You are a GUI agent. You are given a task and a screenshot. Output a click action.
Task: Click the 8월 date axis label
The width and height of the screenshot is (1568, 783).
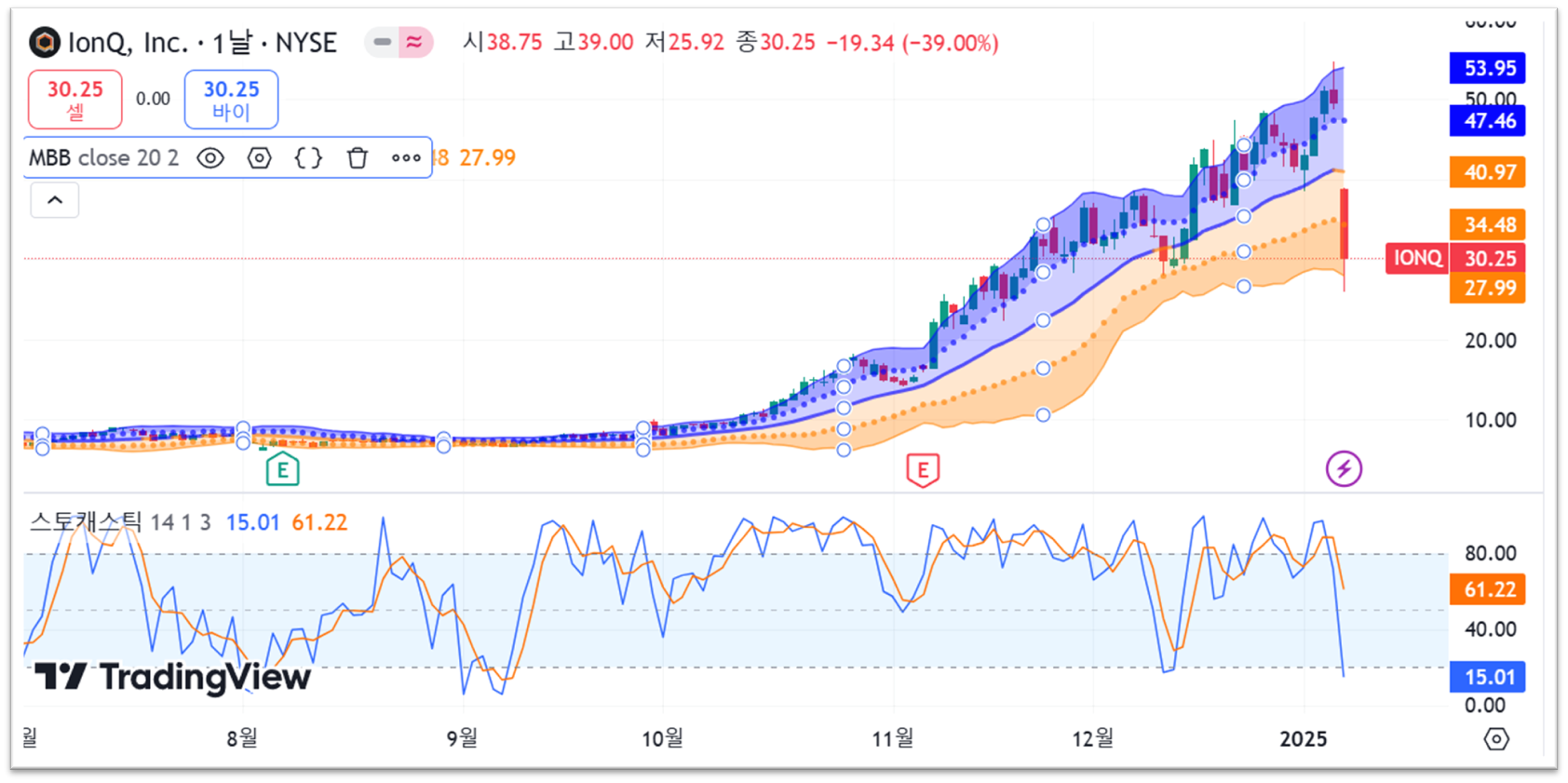point(242,739)
